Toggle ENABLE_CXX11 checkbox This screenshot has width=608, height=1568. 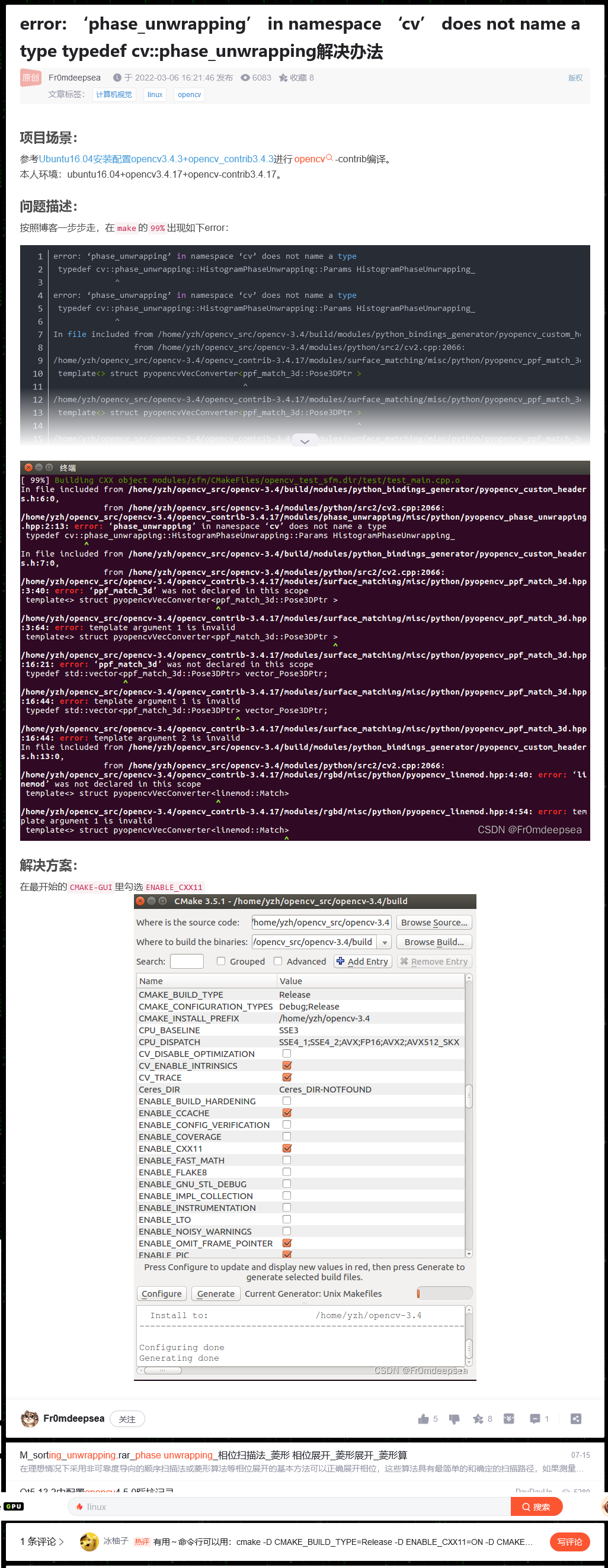coord(287,1149)
